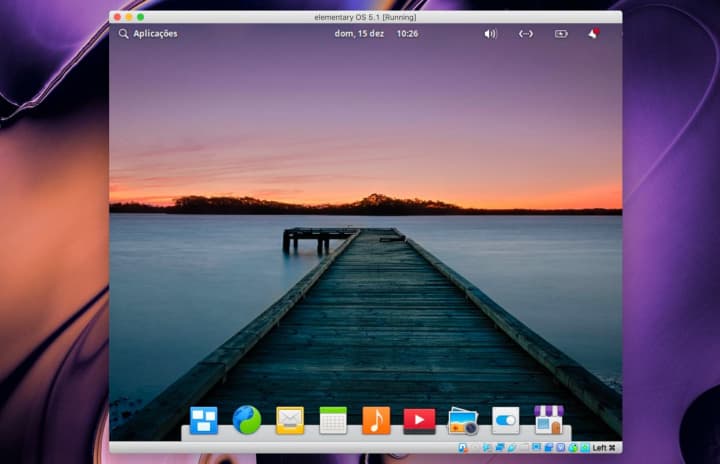Click the date dom, 15 dez
The image size is (720, 464).
pos(359,33)
